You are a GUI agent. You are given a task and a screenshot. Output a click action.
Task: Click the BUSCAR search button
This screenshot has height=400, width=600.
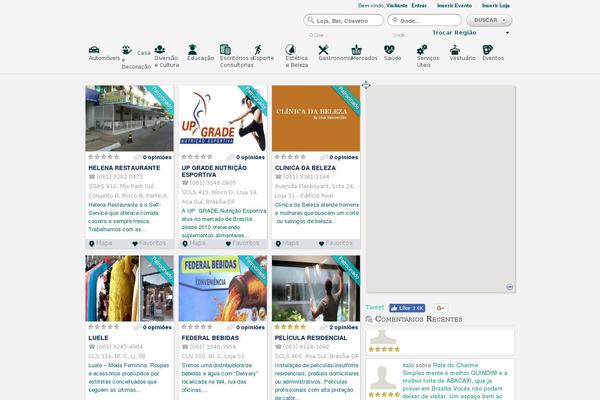point(489,20)
